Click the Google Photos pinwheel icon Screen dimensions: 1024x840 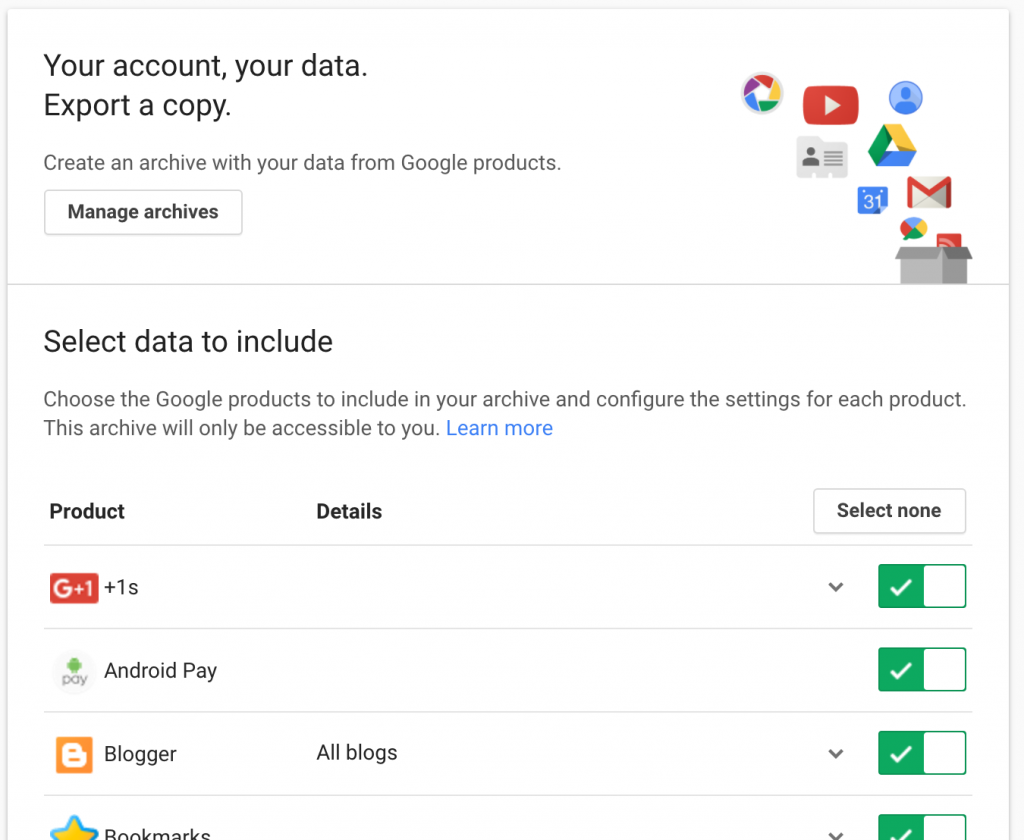coord(762,93)
